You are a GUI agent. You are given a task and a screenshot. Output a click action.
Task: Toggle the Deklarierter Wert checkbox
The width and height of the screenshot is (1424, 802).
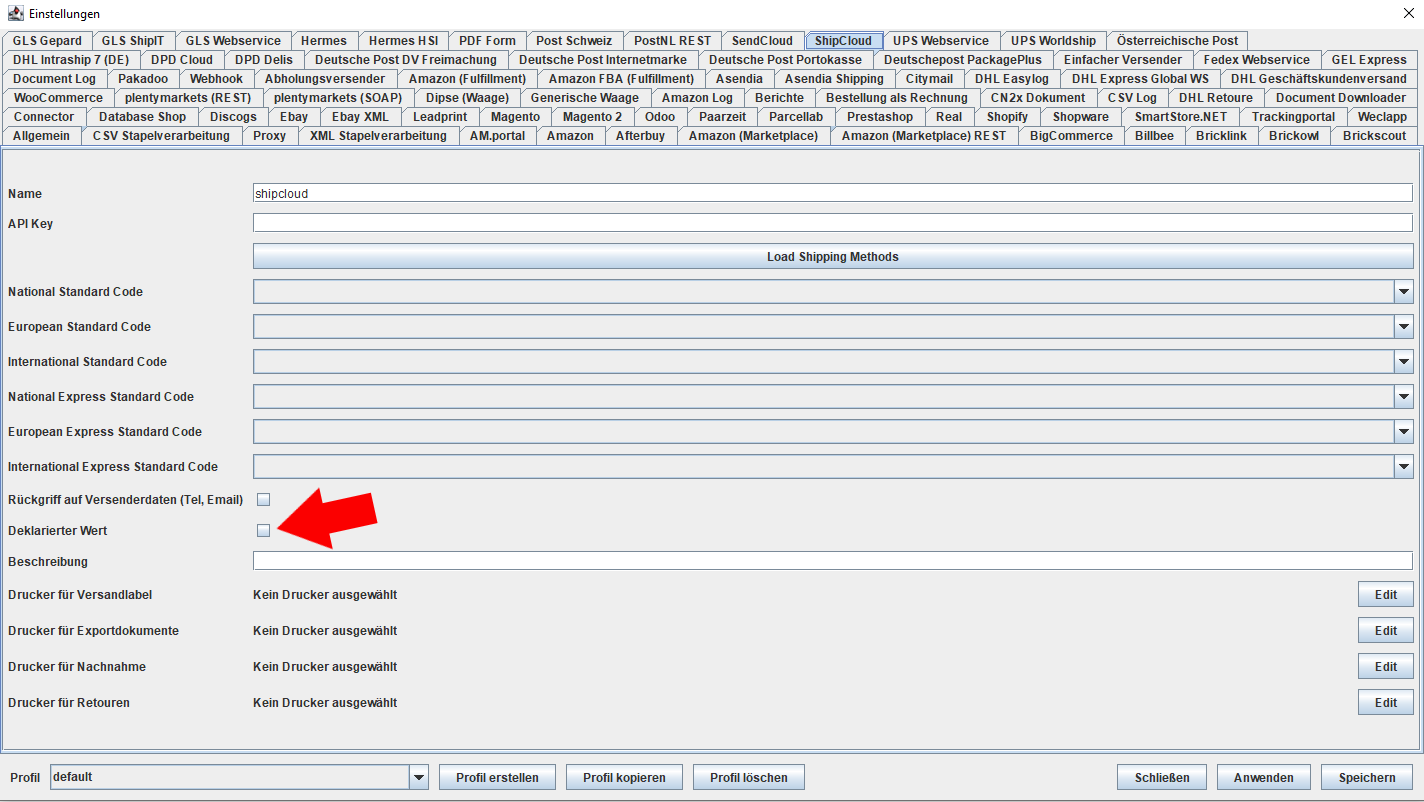(x=264, y=530)
